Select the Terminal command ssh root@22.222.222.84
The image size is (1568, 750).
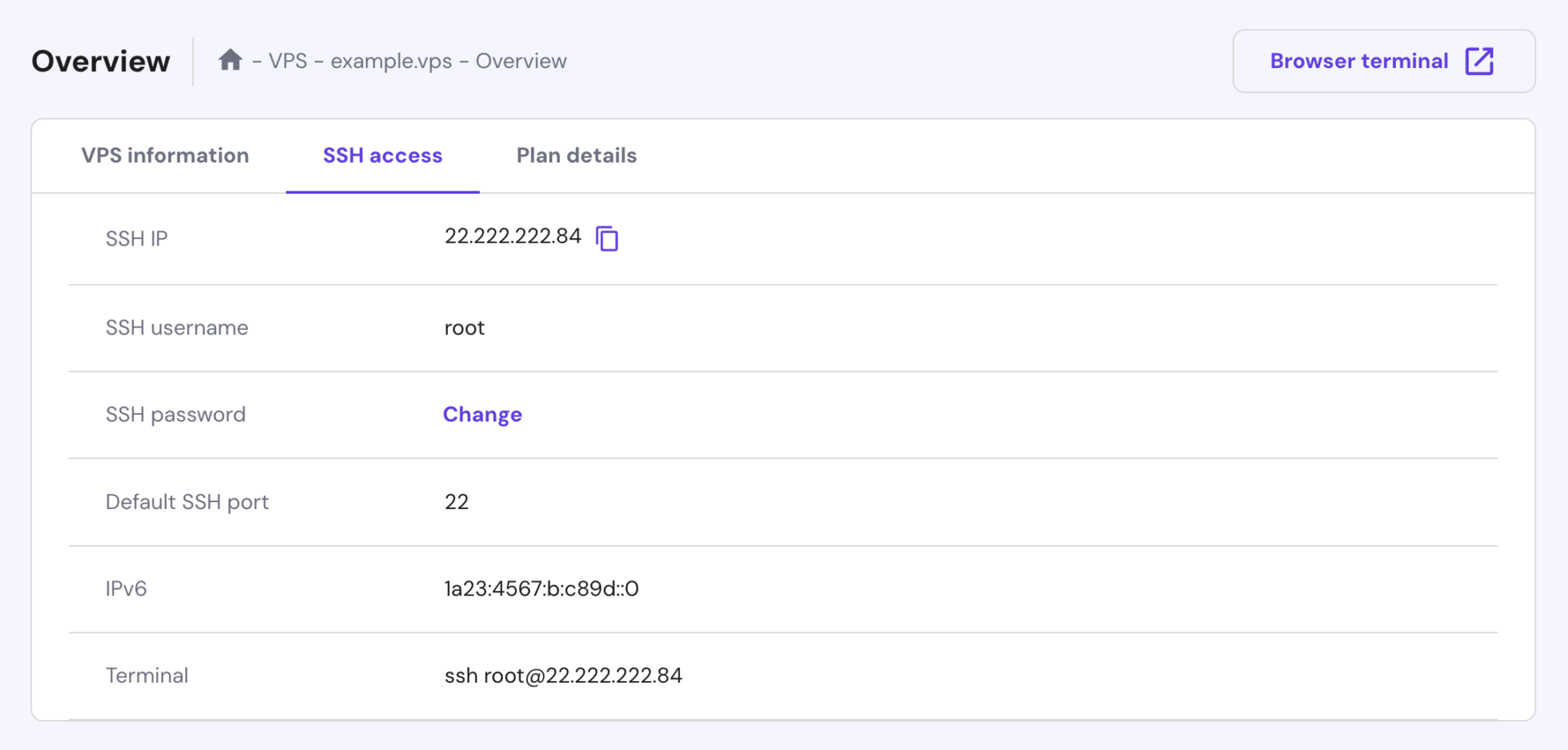[563, 674]
